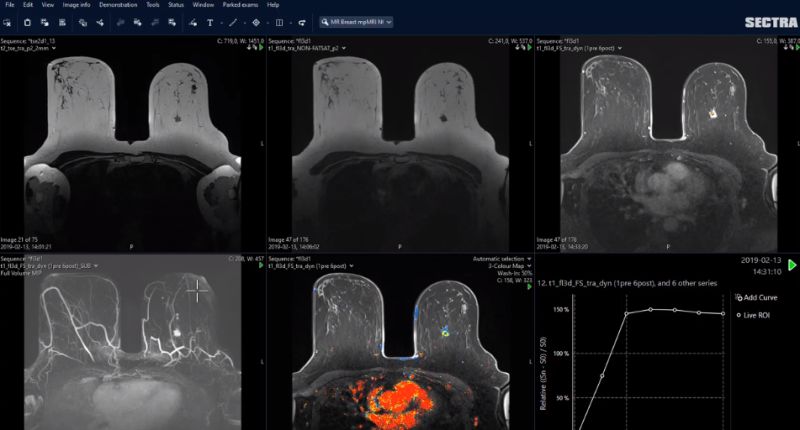Click green play triangle in MIP viewport
Screen dimensions: 800x430
(x=261, y=265)
